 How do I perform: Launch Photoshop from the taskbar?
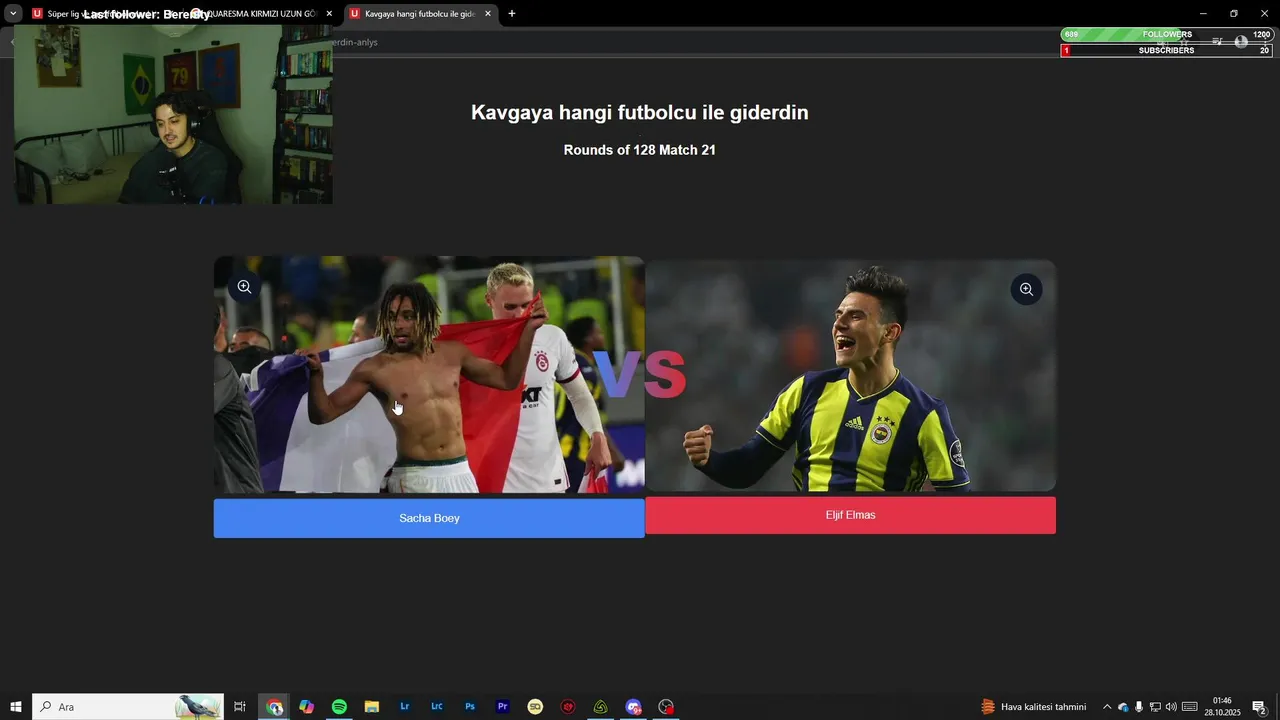(470, 707)
